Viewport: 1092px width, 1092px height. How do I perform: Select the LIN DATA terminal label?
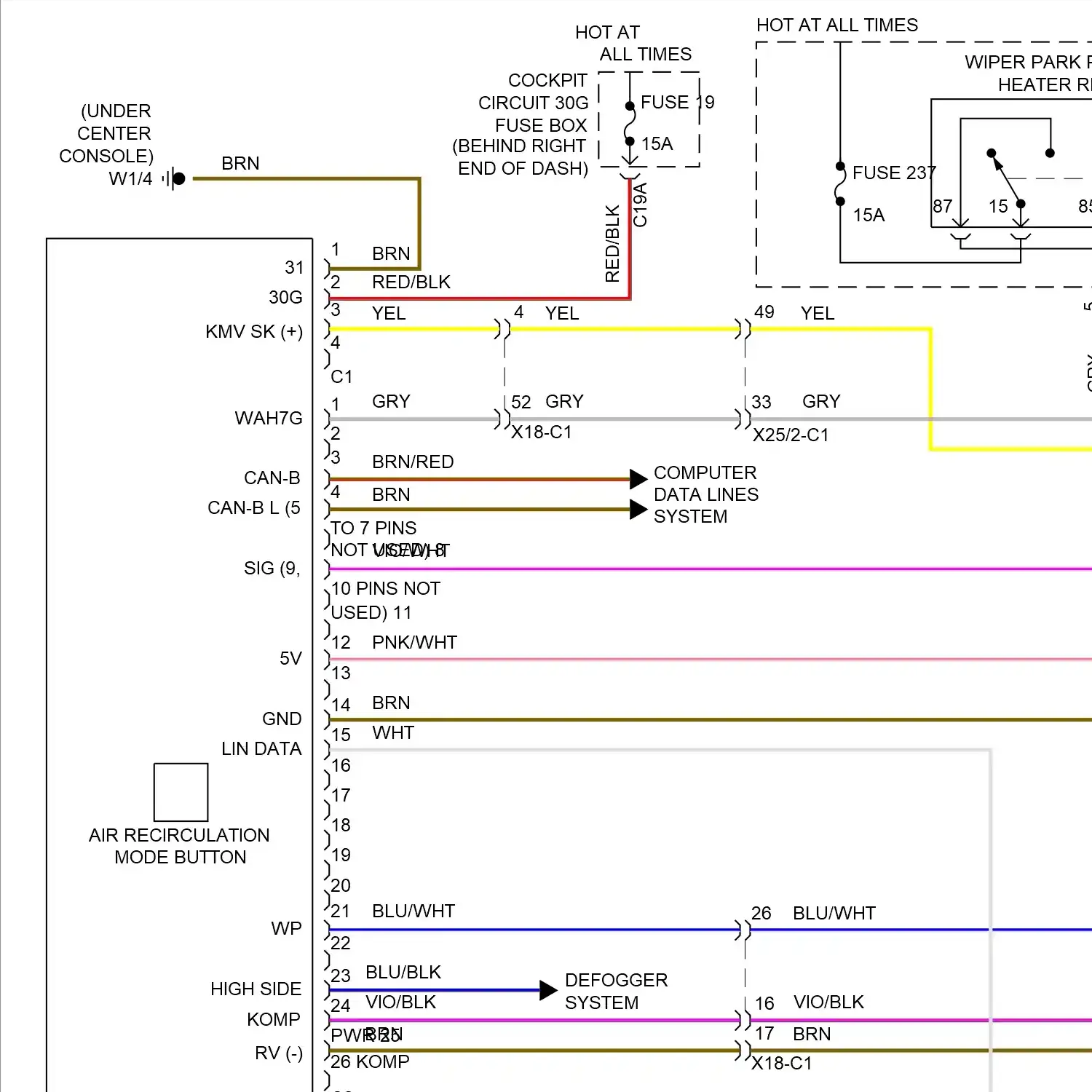click(261, 748)
